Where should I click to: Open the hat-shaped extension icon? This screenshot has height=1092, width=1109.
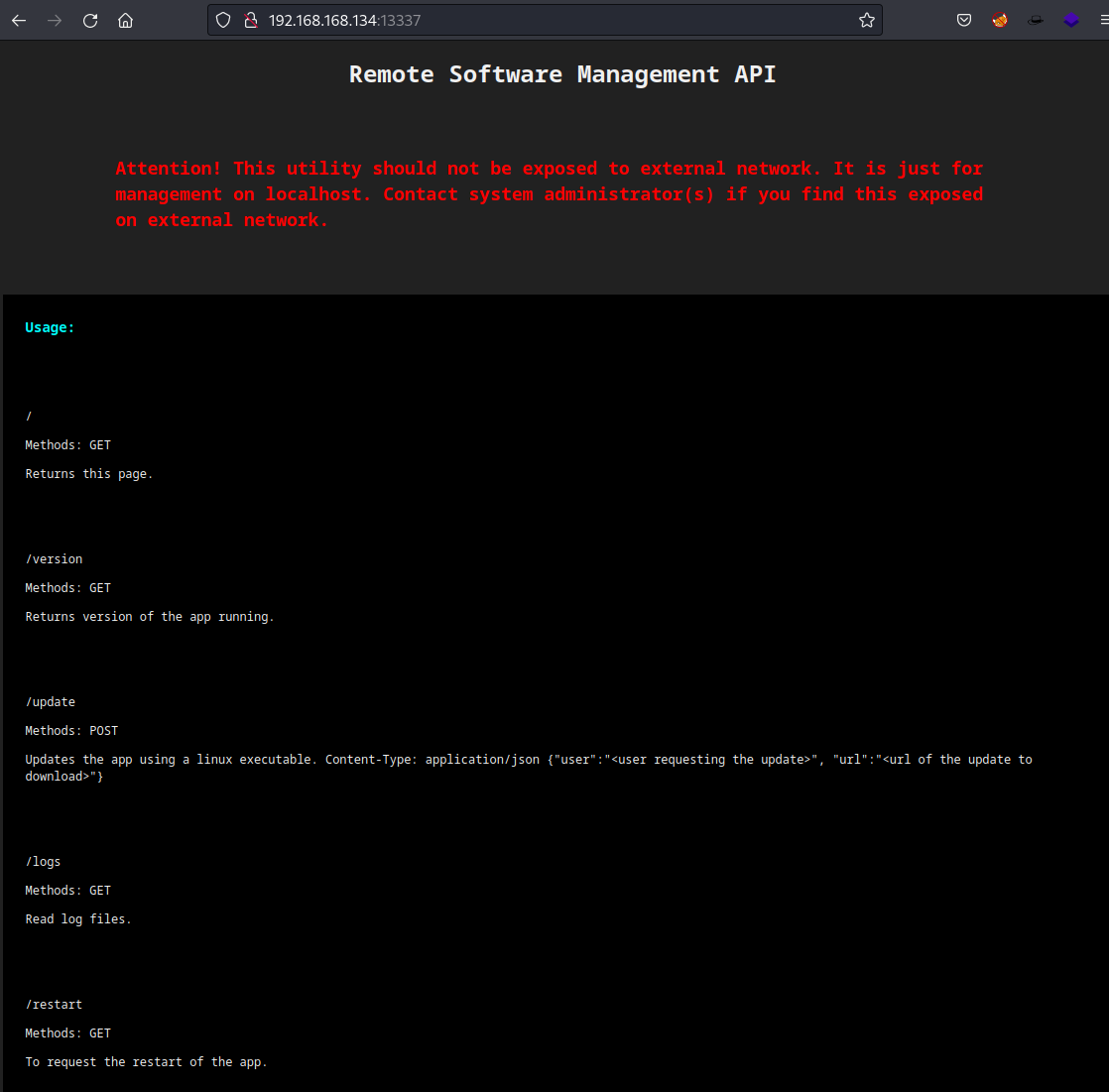(1036, 21)
